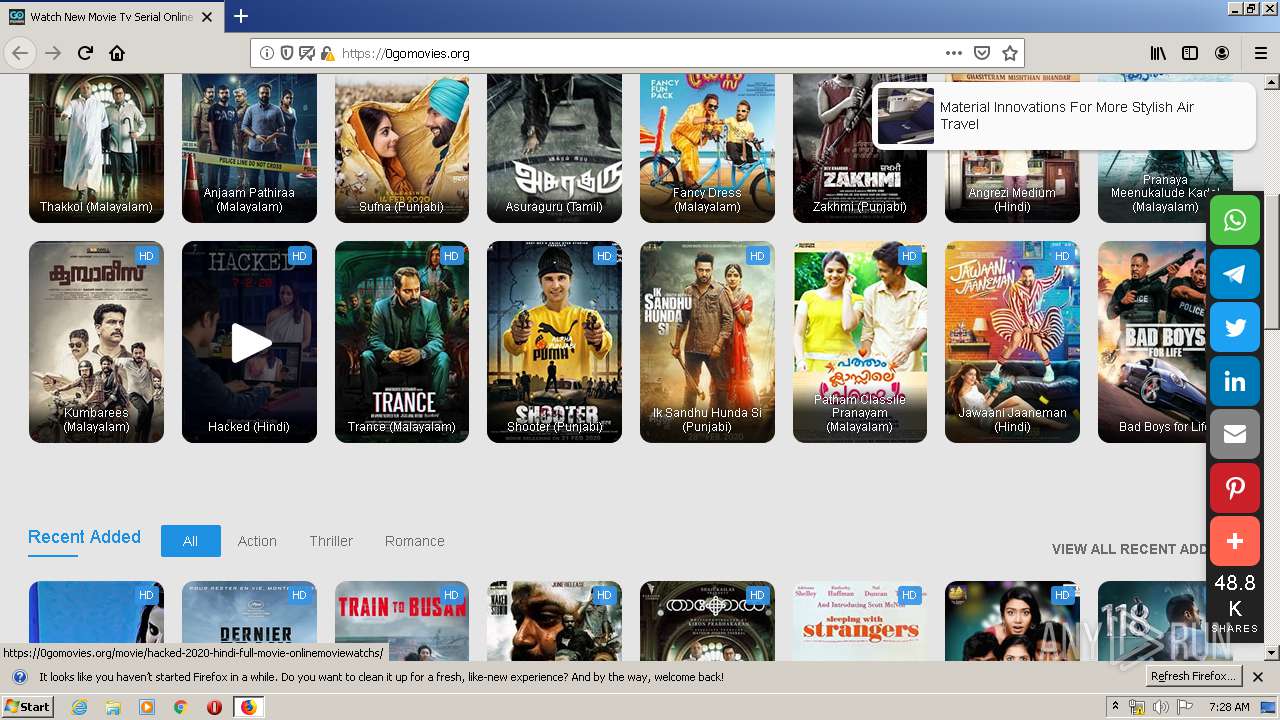Screen dimensions: 1280x720
Task: Reload the current page
Action: coord(85,53)
